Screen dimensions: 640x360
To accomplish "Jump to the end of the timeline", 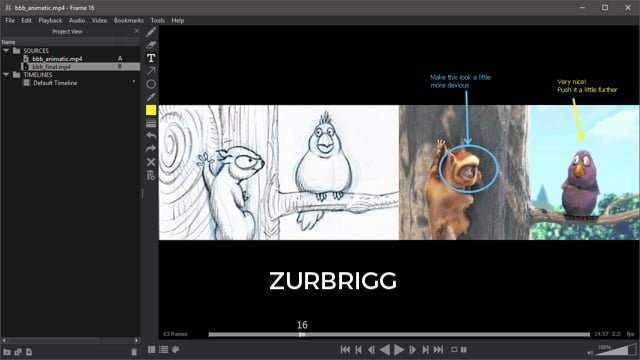I will click(438, 350).
